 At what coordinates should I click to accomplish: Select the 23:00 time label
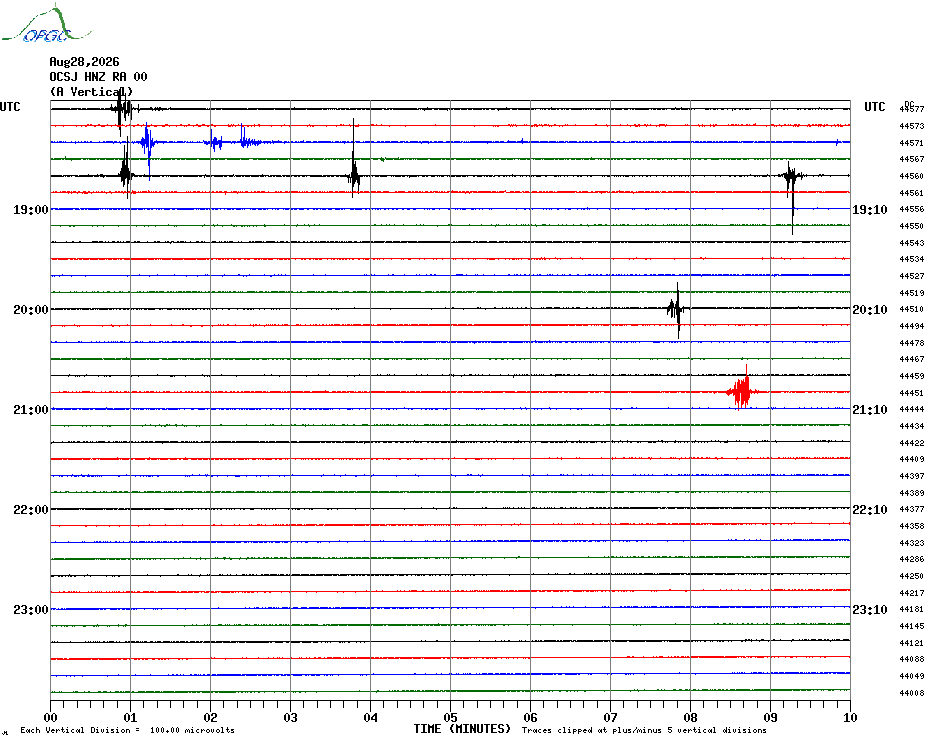31,610
